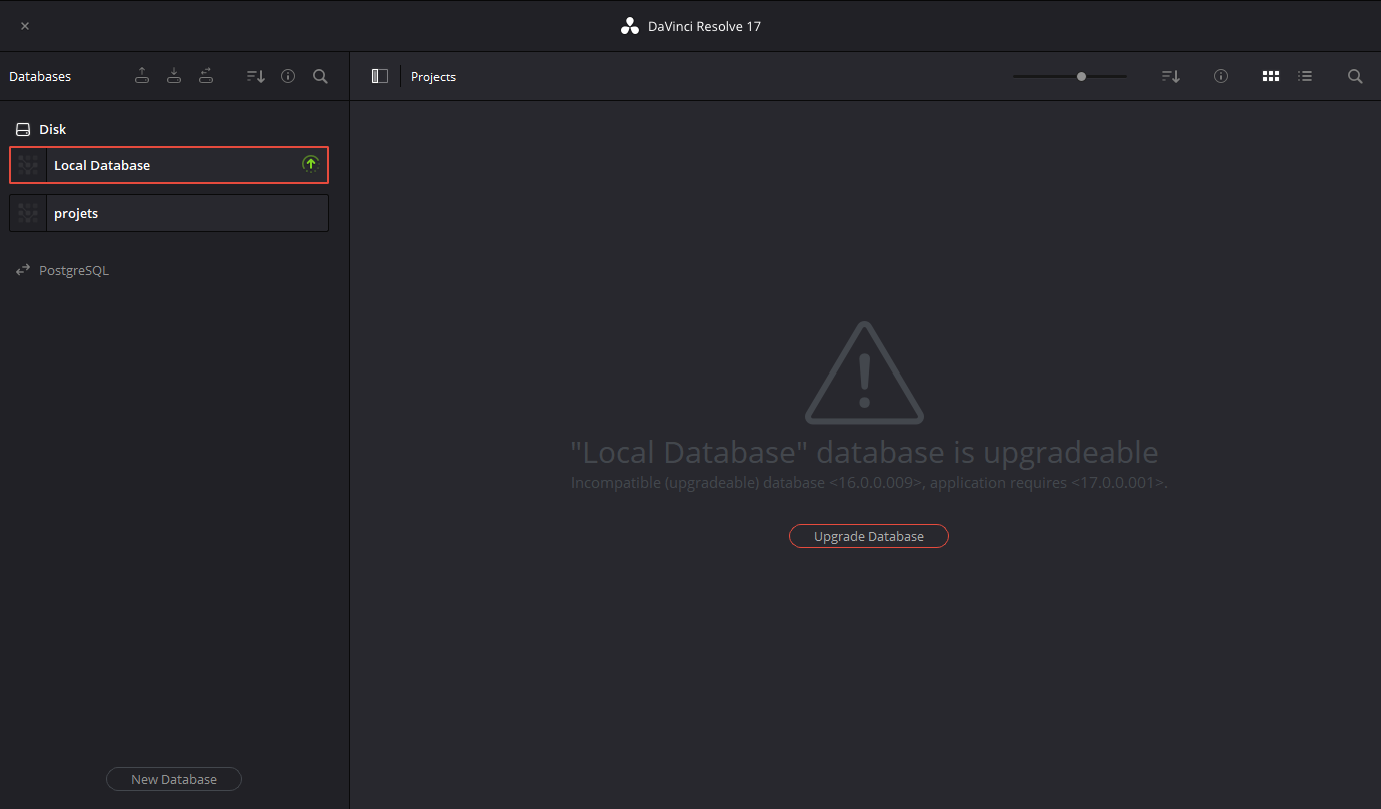Viewport: 1381px width, 809px height.
Task: Click the Local Database grid thumbnail icon
Action: (28, 165)
